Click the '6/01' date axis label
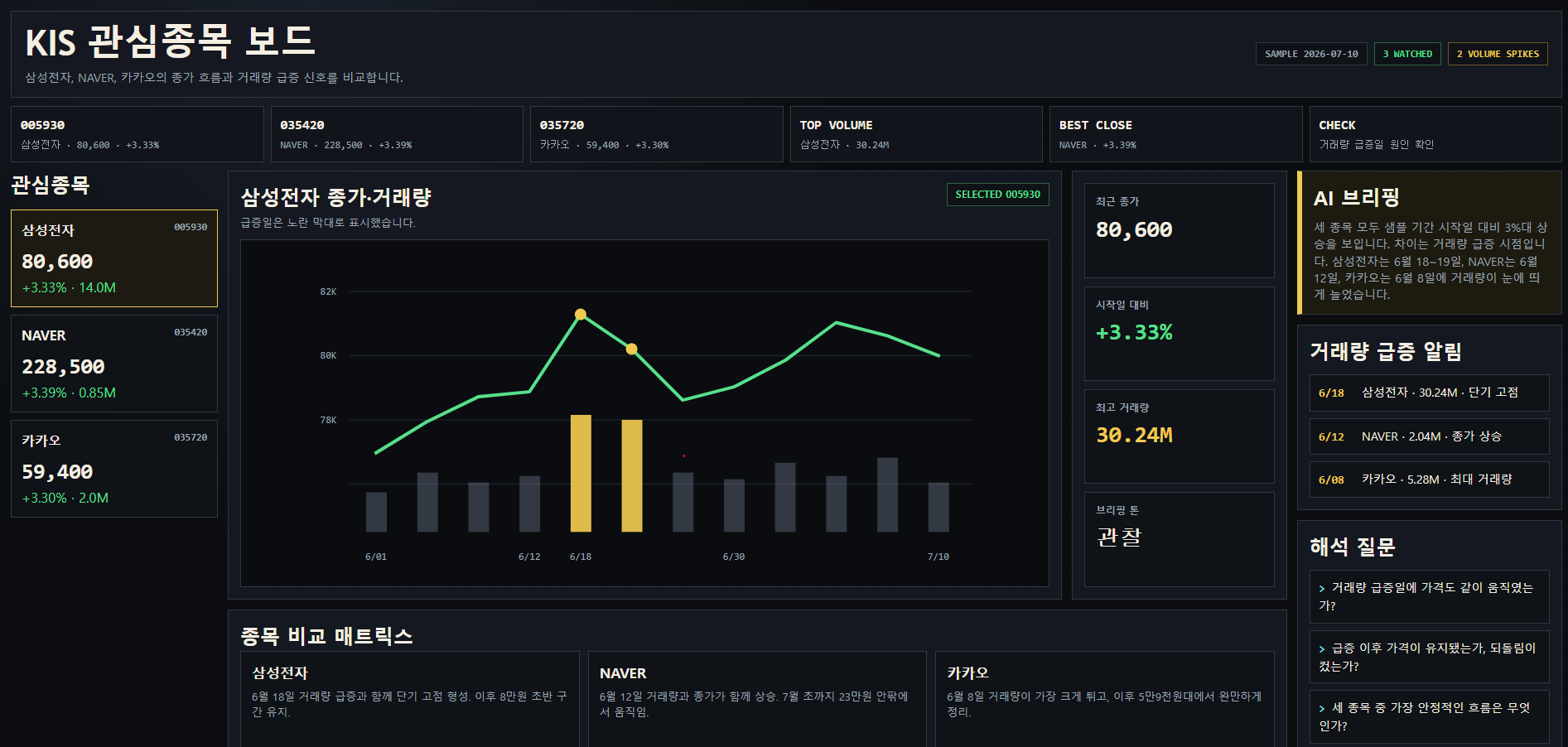This screenshot has height=747, width=1568. [x=376, y=557]
